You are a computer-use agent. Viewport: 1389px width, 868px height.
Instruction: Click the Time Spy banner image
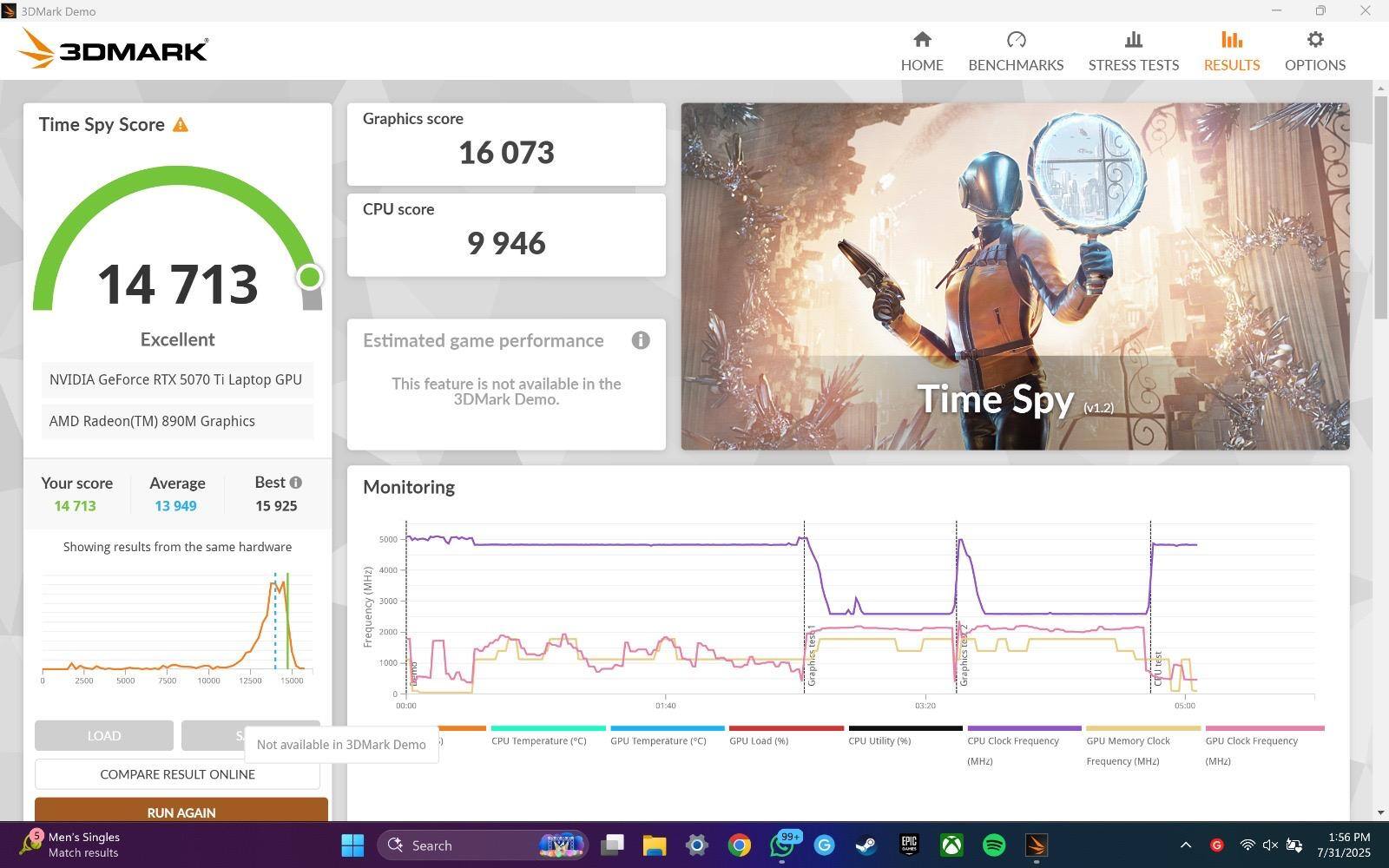point(1014,276)
